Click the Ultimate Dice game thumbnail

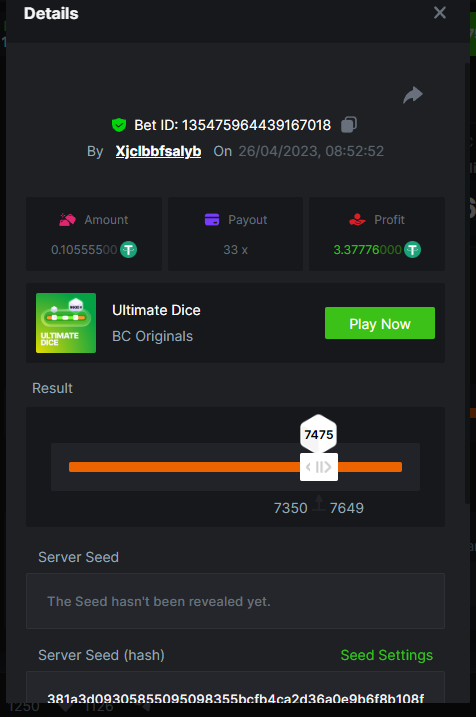tap(66, 323)
